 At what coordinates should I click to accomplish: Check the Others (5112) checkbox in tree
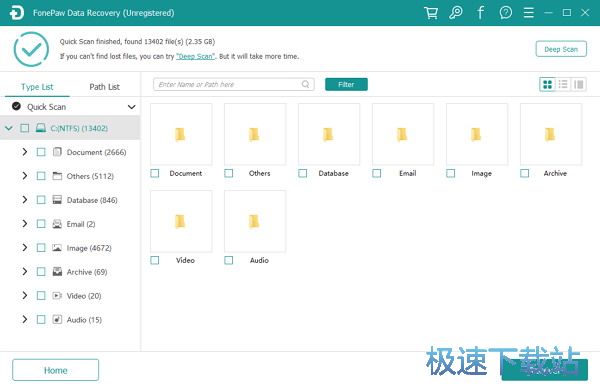point(41,176)
